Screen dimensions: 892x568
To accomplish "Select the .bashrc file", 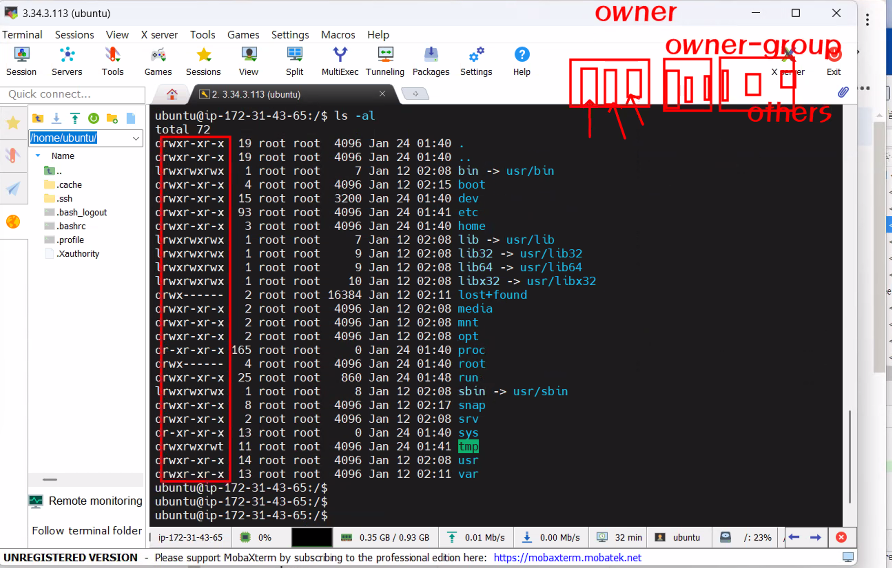I will 71,226.
